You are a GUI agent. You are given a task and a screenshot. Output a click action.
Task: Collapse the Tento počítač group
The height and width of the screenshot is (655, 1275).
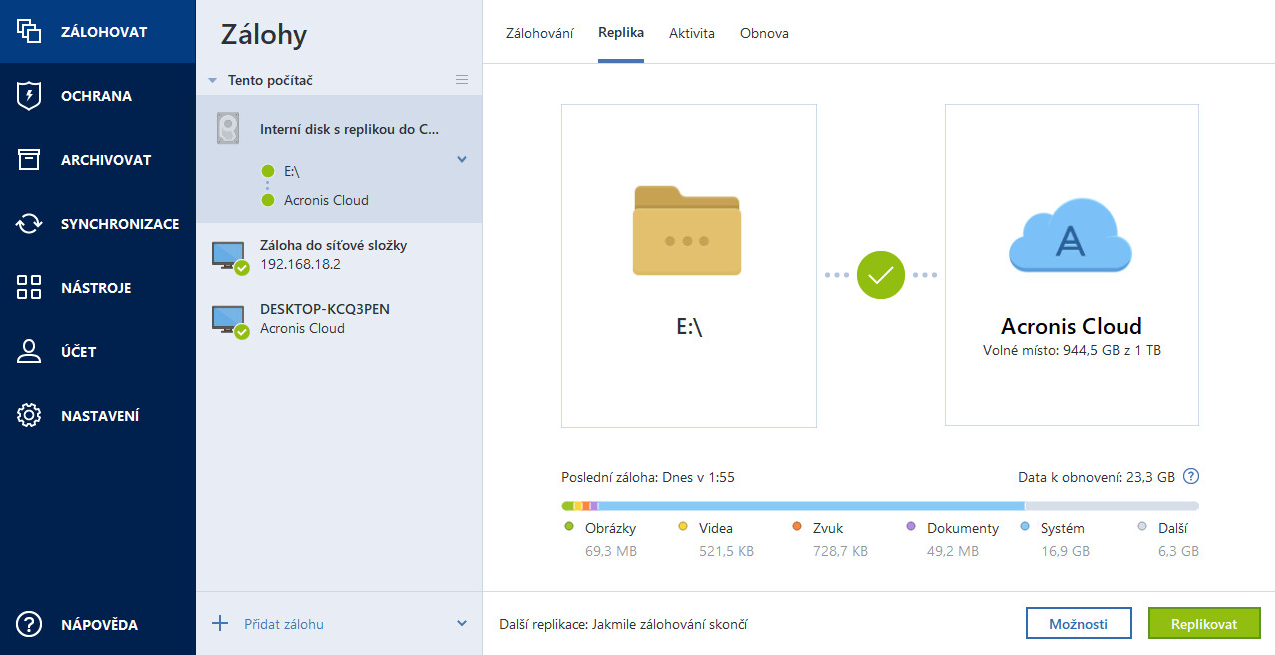(x=213, y=80)
